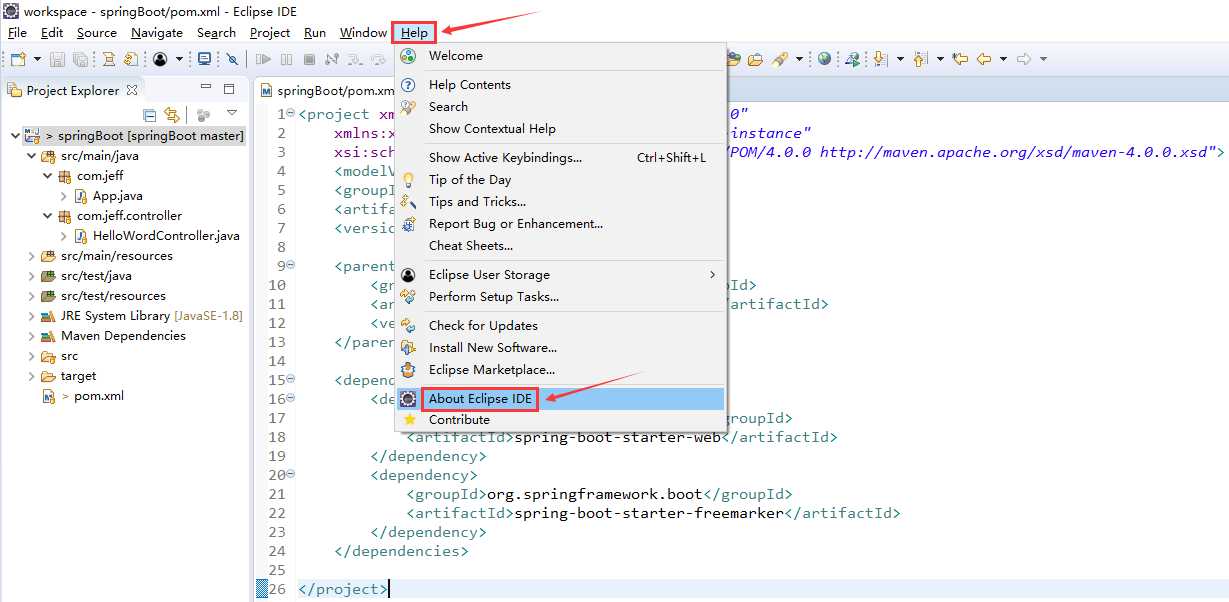The height and width of the screenshot is (602, 1229).
Task: Click the Terminate debug toolbar icon
Action: point(309,59)
